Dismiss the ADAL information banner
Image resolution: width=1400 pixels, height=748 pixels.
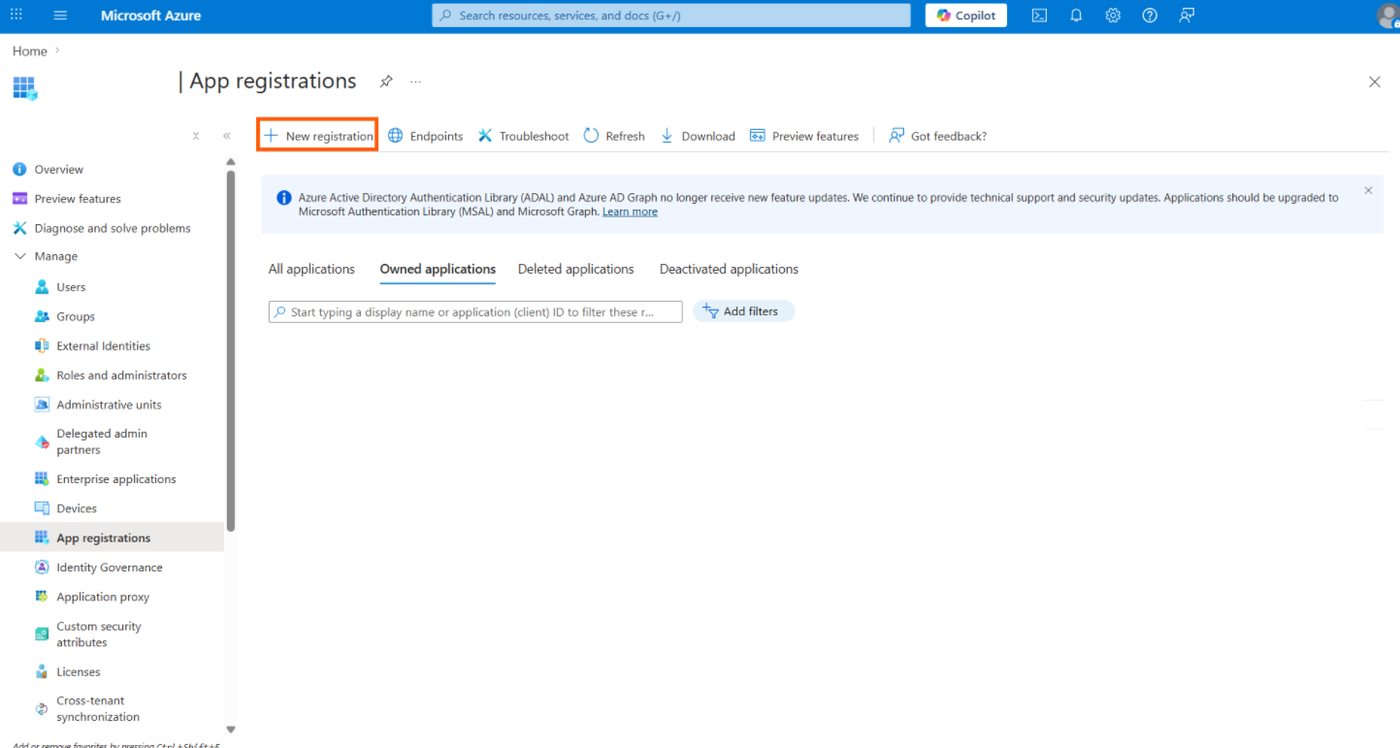click(x=1368, y=190)
